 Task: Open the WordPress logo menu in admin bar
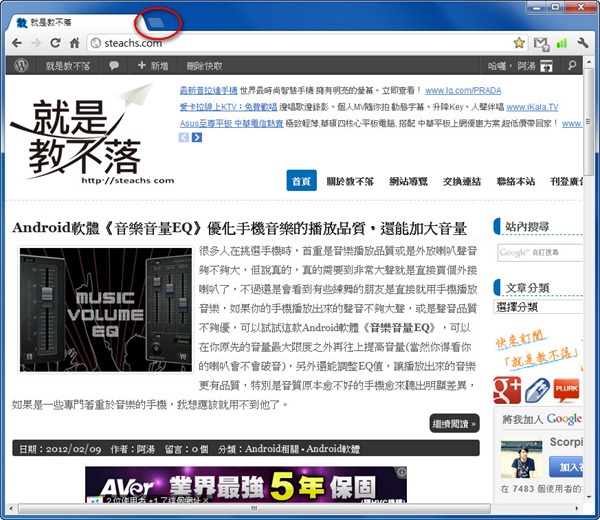point(21,65)
